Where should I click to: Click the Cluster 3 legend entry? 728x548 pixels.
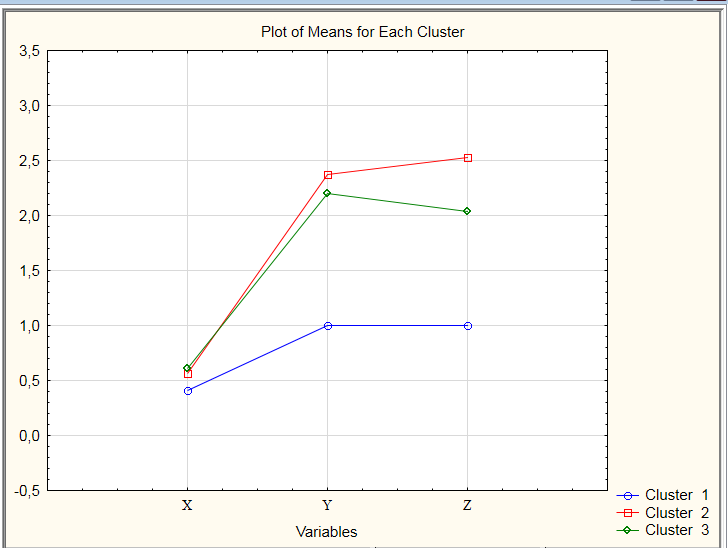click(663, 530)
